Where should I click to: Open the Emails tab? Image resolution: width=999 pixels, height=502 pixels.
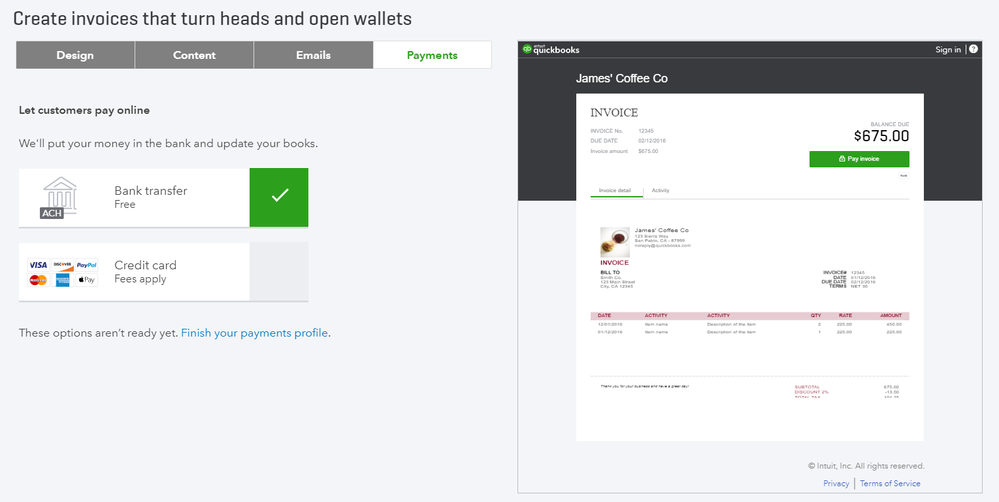313,55
